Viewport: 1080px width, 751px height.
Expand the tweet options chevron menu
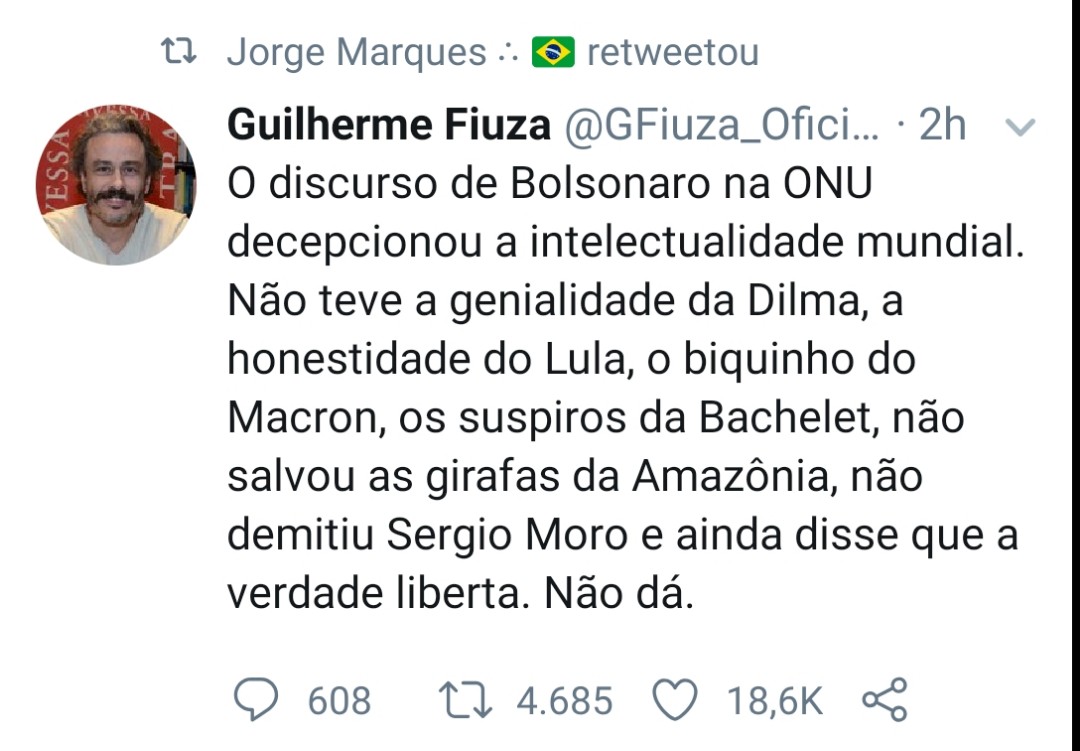1020,127
